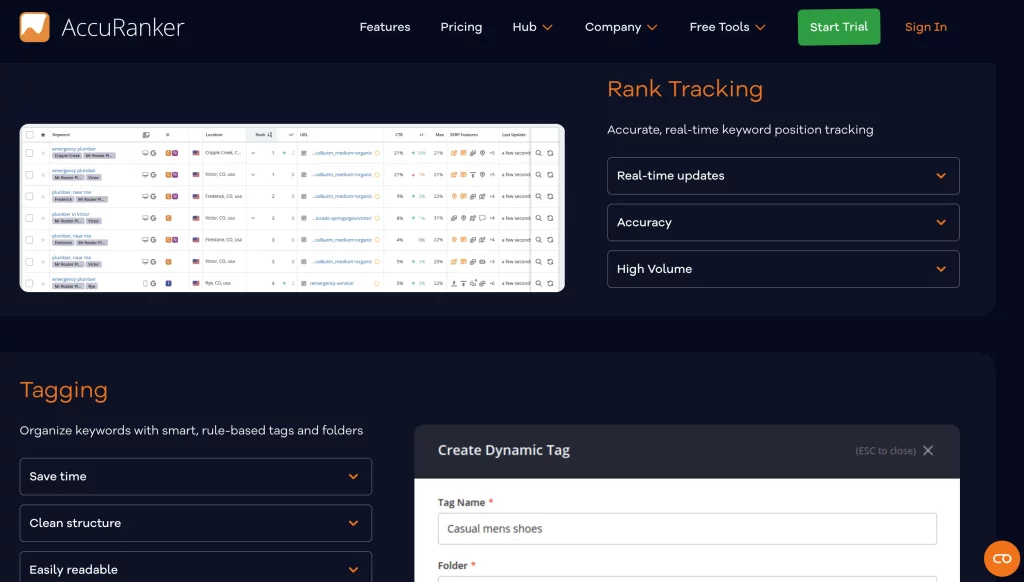
Task: Open the /emergency-service/ URL link
Action: (x=332, y=283)
